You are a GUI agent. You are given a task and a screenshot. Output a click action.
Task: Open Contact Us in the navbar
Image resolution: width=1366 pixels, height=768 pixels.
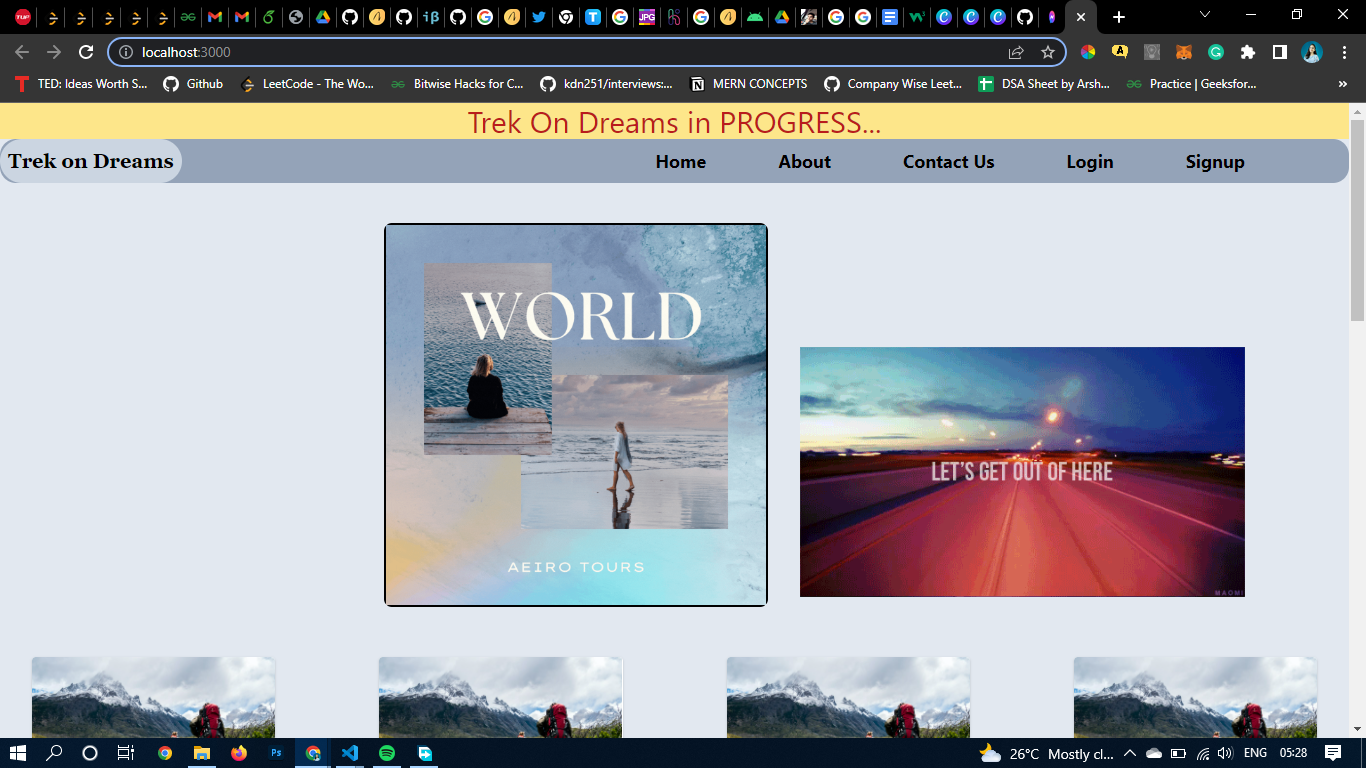[x=948, y=162]
